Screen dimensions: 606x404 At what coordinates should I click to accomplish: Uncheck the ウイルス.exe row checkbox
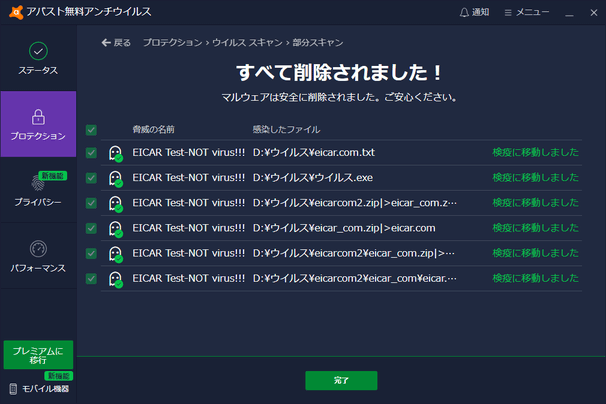coord(91,178)
